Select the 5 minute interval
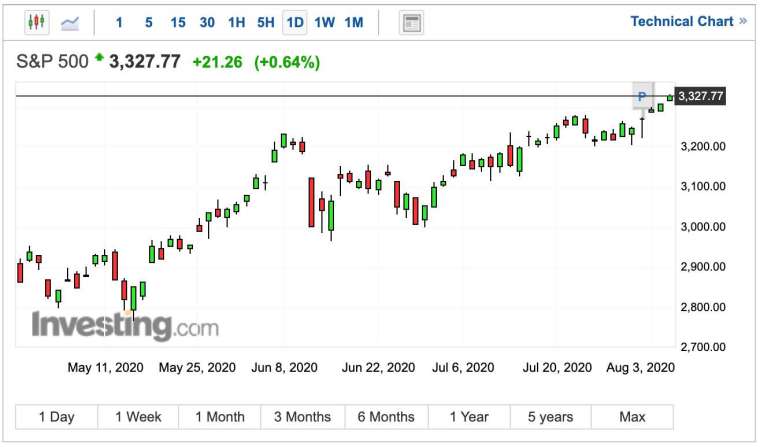 (148, 22)
